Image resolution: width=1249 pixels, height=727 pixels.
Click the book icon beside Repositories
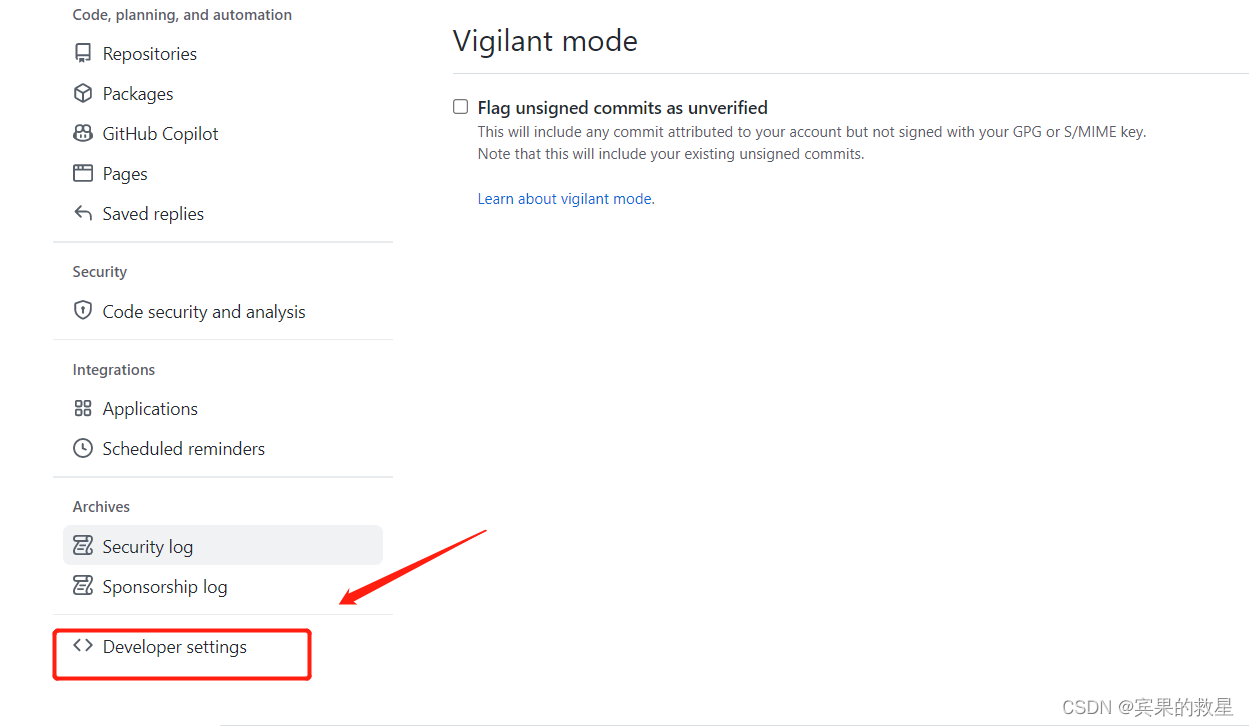82,53
